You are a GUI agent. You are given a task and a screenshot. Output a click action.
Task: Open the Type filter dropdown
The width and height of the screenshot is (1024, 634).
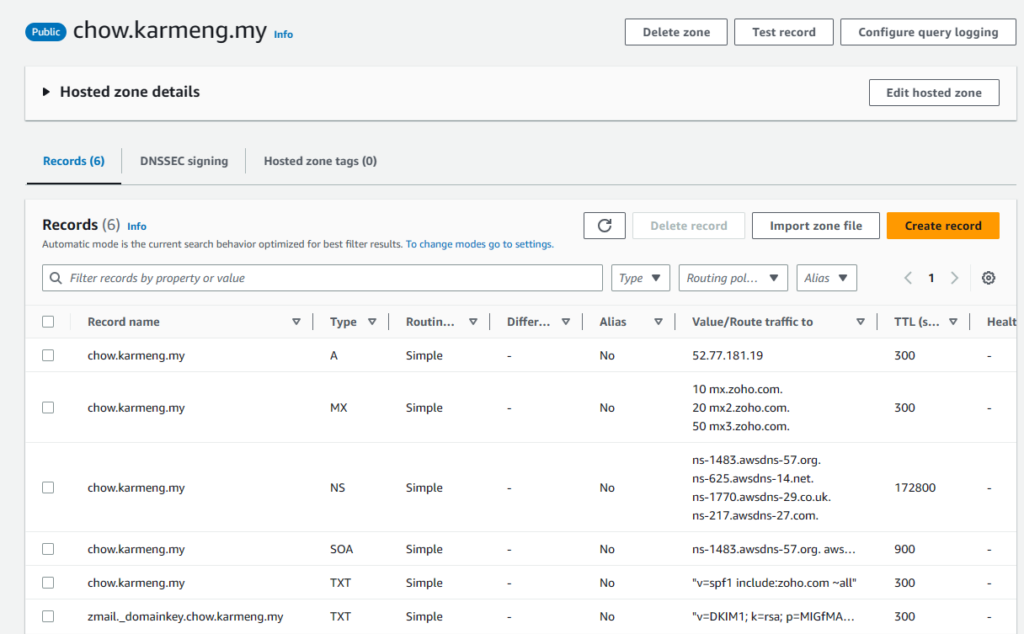click(x=640, y=278)
